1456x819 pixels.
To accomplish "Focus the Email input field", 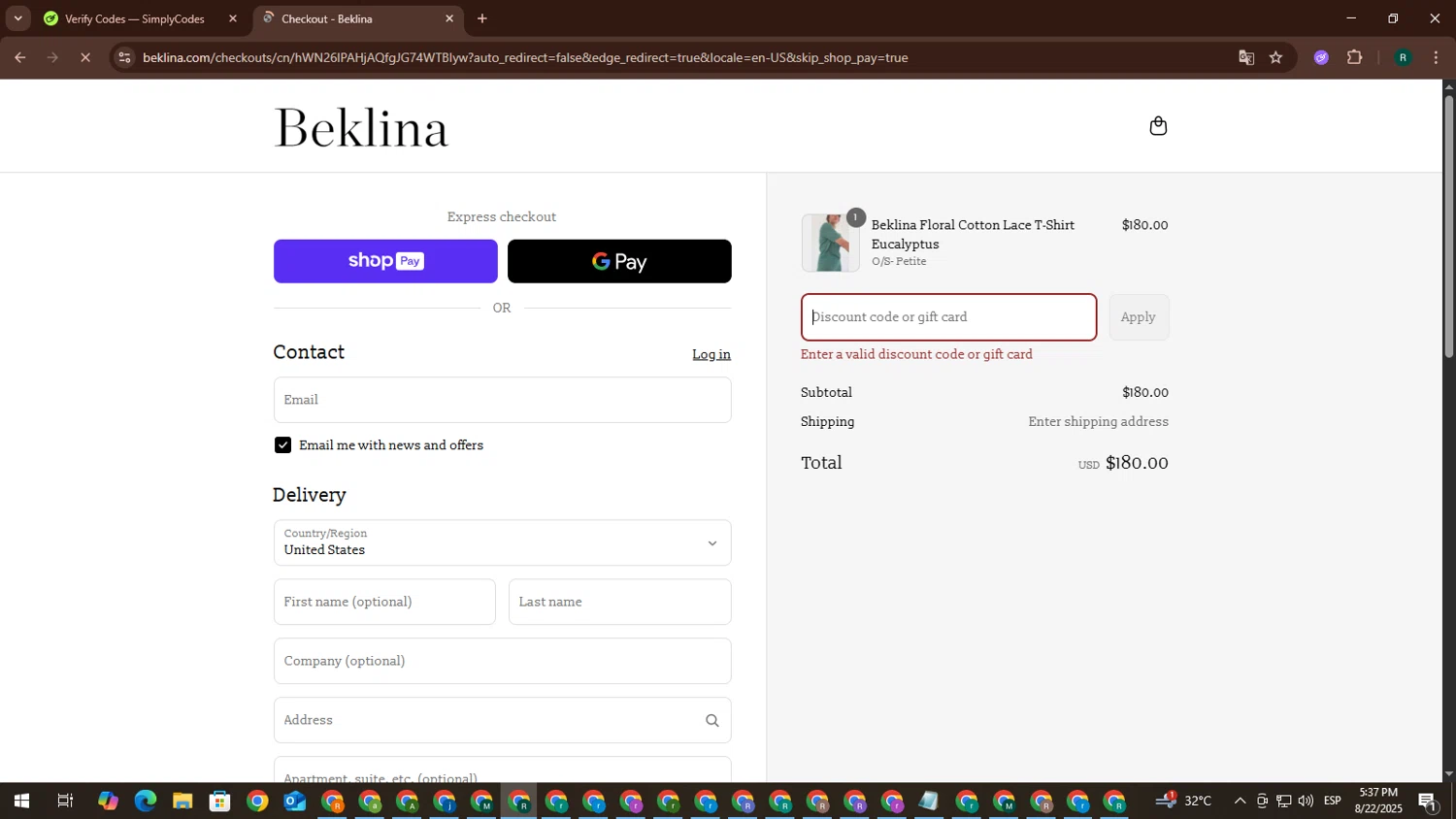I will point(502,400).
